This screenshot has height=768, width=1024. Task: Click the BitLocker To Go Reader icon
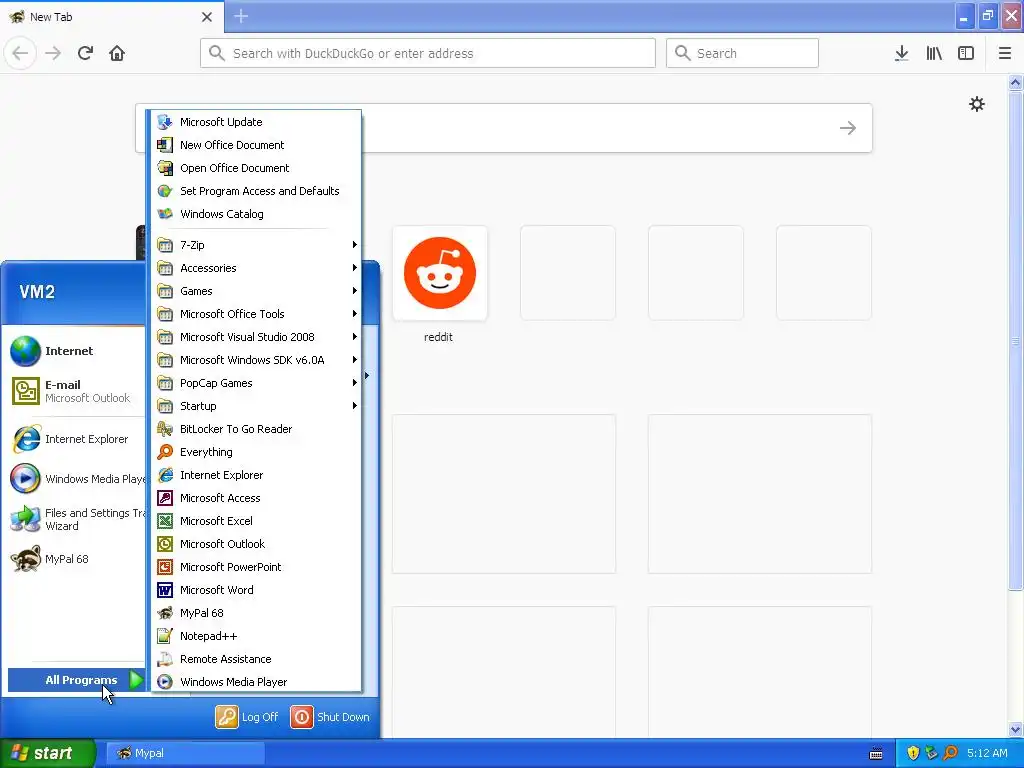[x=165, y=429]
